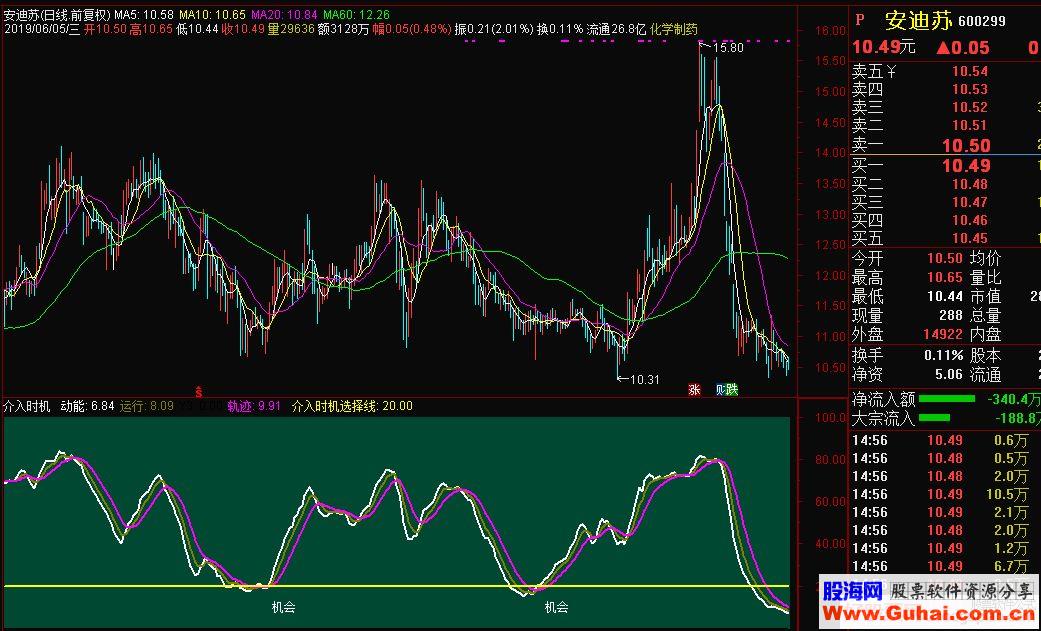Image resolution: width=1041 pixels, height=631 pixels.
Task: Click the 14:56 trade row with 0.6万
Action: [x=941, y=440]
